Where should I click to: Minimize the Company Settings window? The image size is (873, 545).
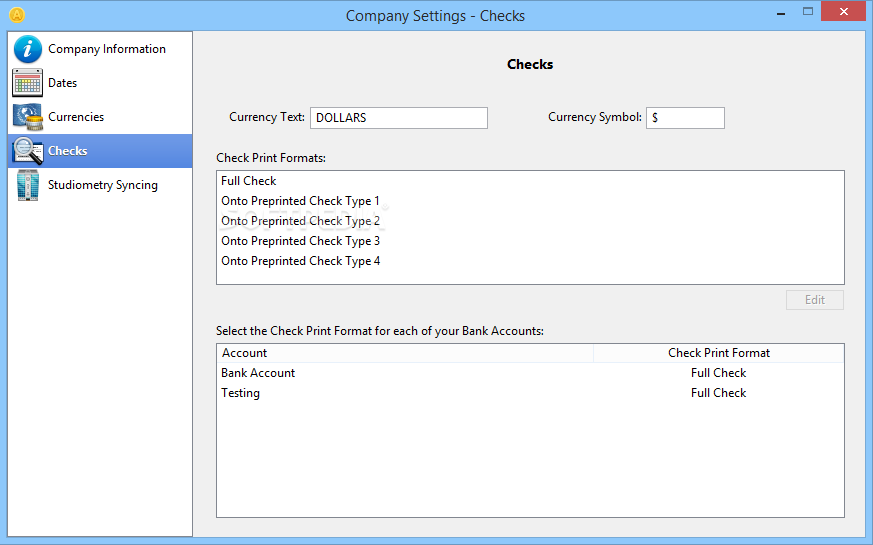781,12
